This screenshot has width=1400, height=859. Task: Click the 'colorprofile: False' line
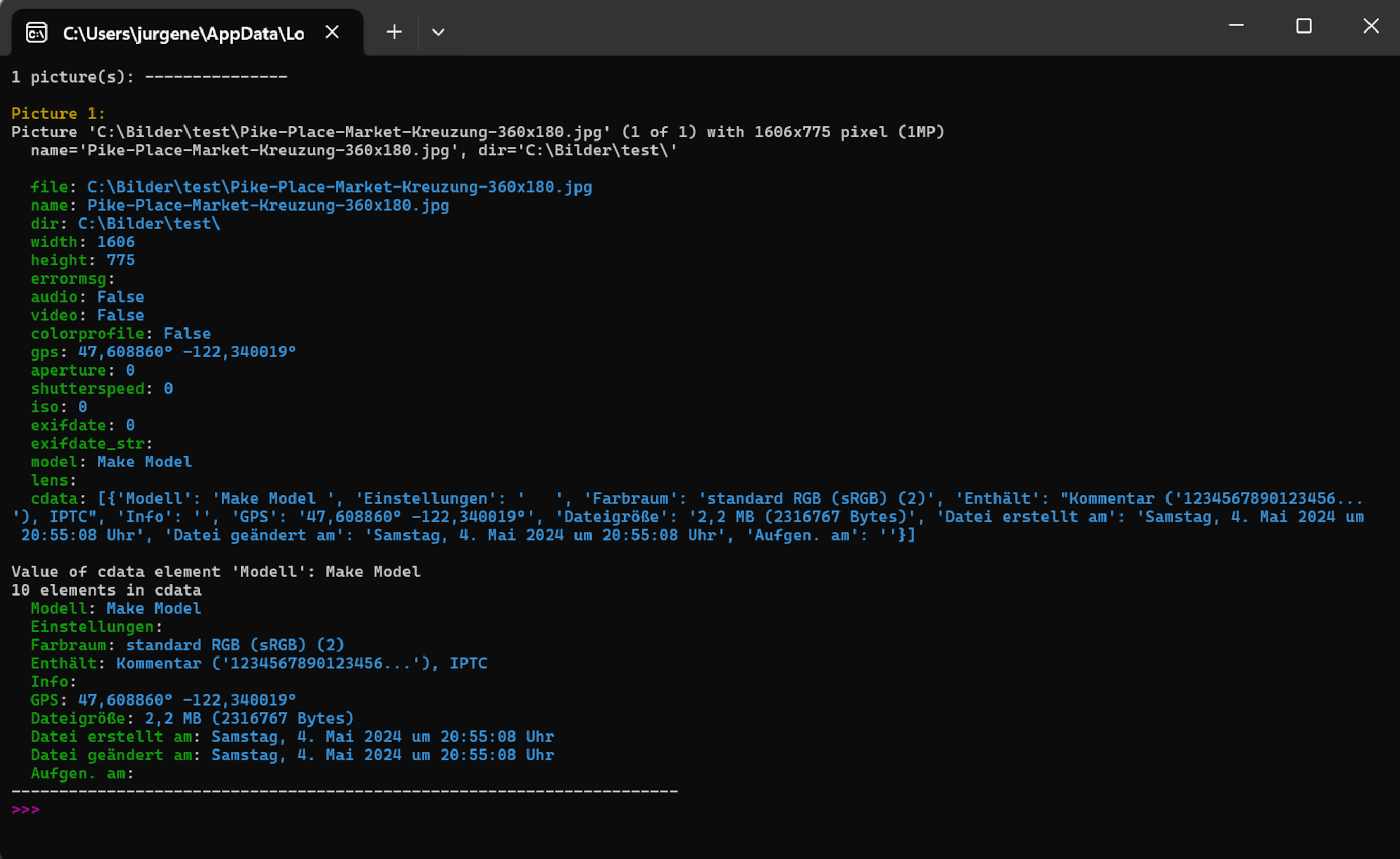coord(120,334)
